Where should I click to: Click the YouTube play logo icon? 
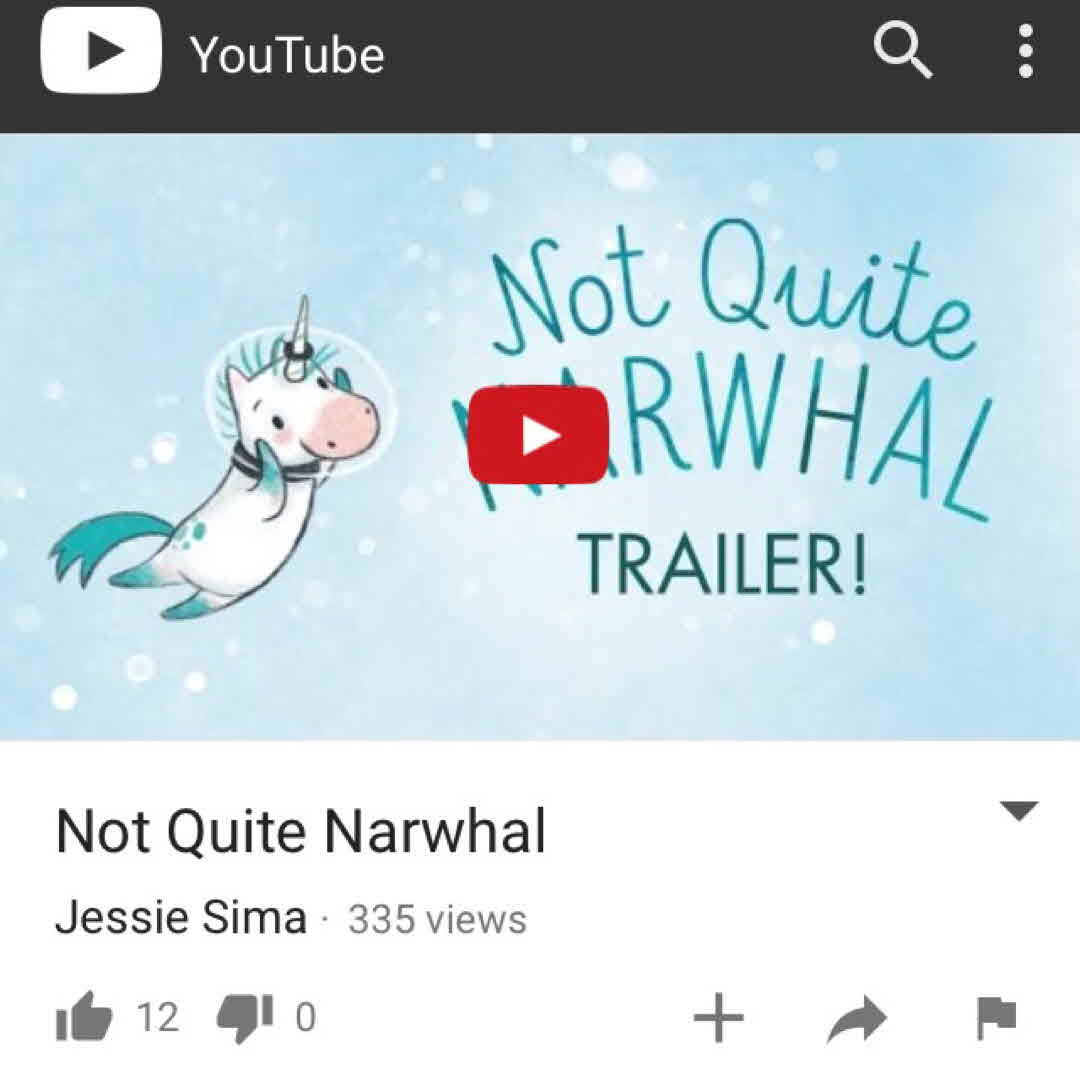coord(101,50)
